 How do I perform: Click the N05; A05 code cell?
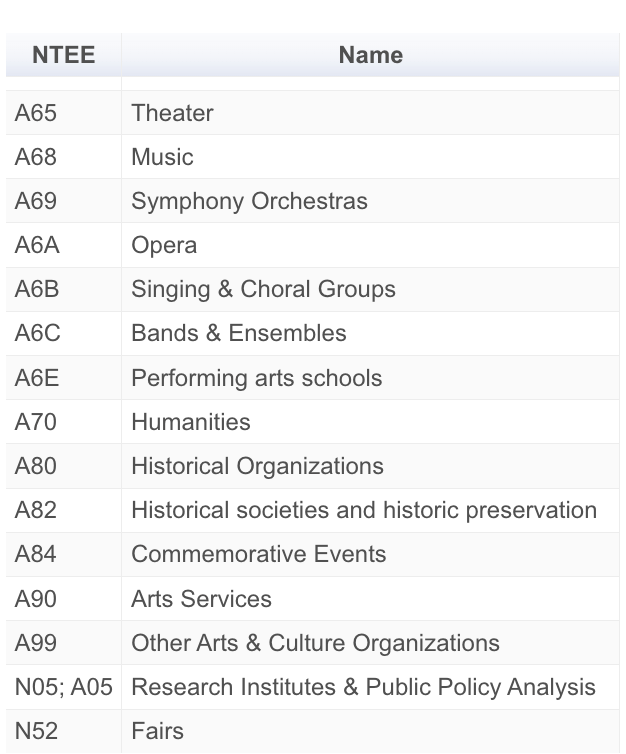click(x=63, y=687)
